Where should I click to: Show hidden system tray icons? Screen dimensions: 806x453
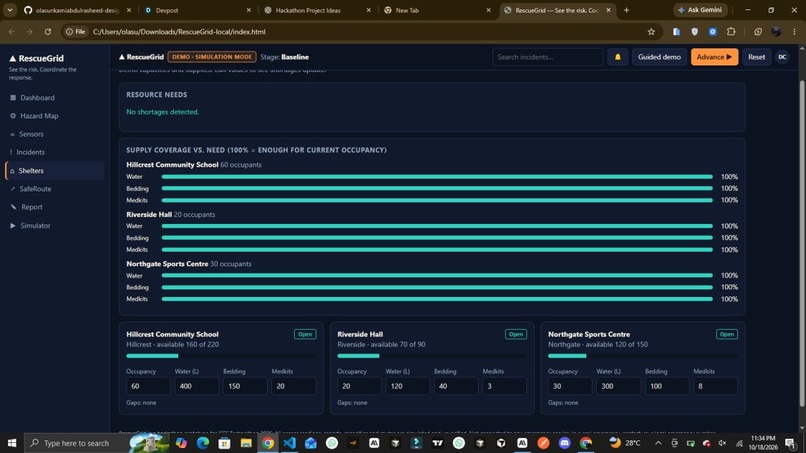[658, 443]
